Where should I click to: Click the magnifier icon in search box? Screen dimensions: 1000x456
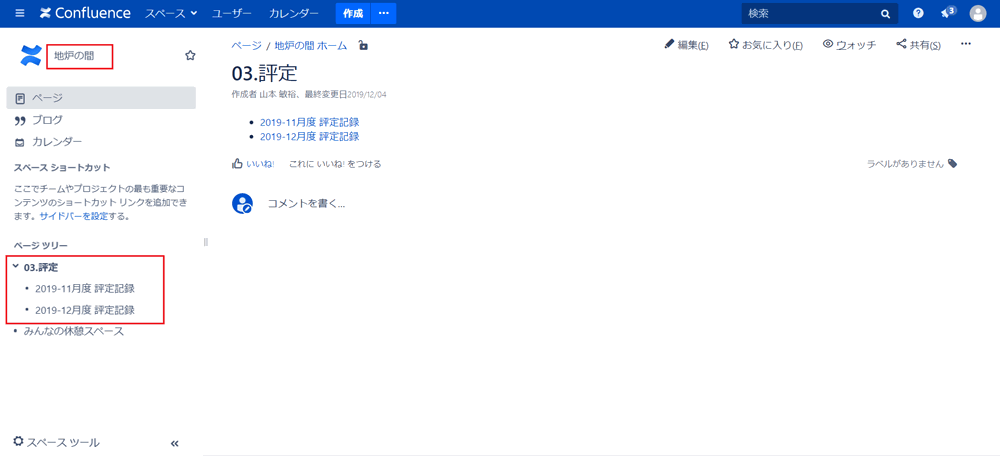(x=885, y=14)
